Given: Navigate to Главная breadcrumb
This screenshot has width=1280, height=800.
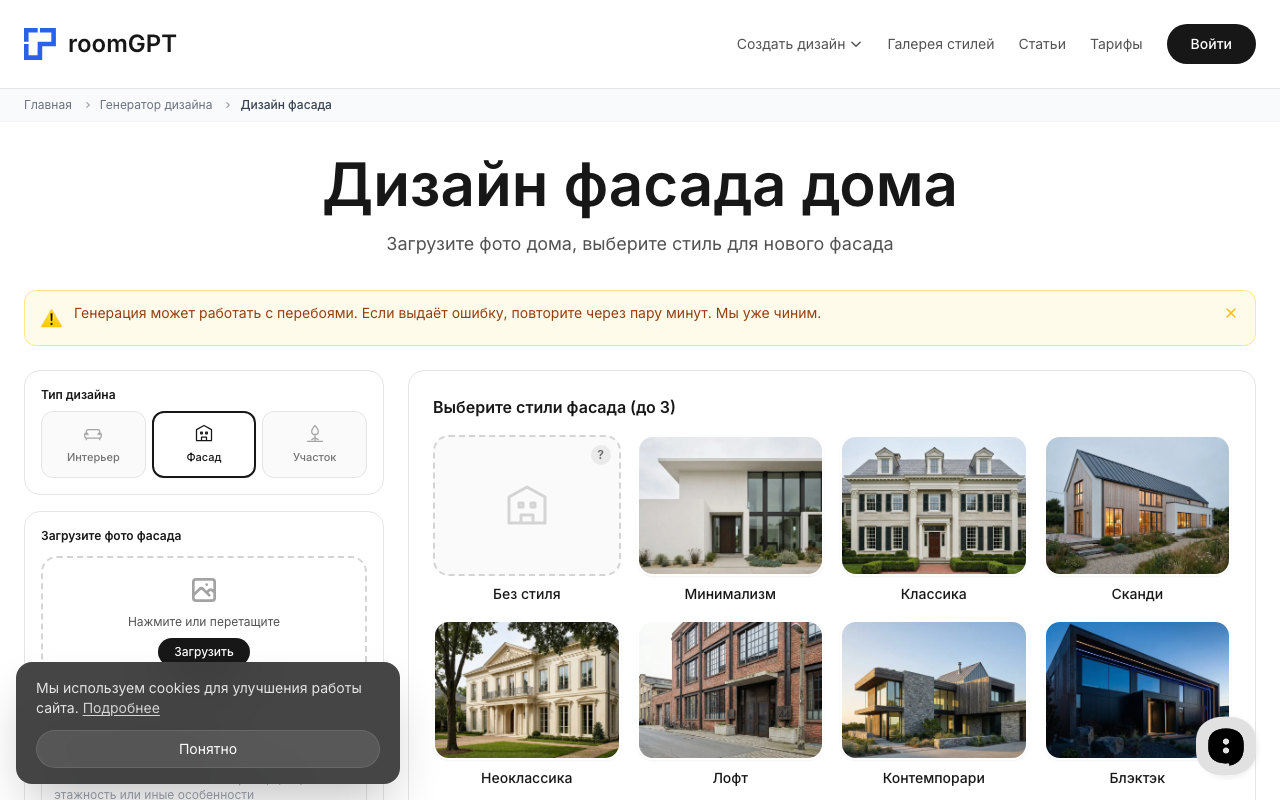Looking at the screenshot, I should tap(48, 105).
